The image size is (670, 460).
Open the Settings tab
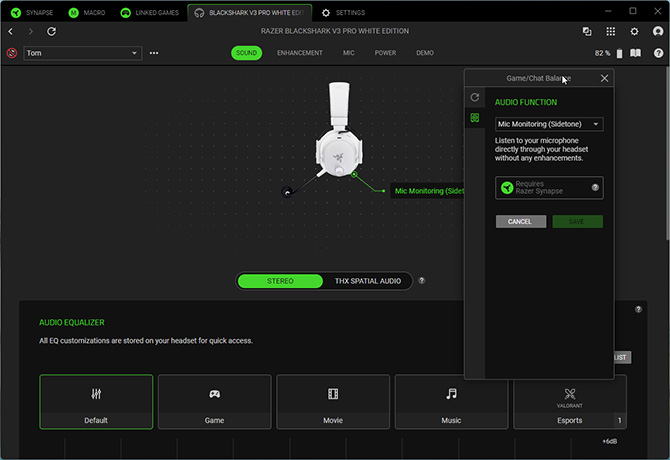click(x=344, y=12)
